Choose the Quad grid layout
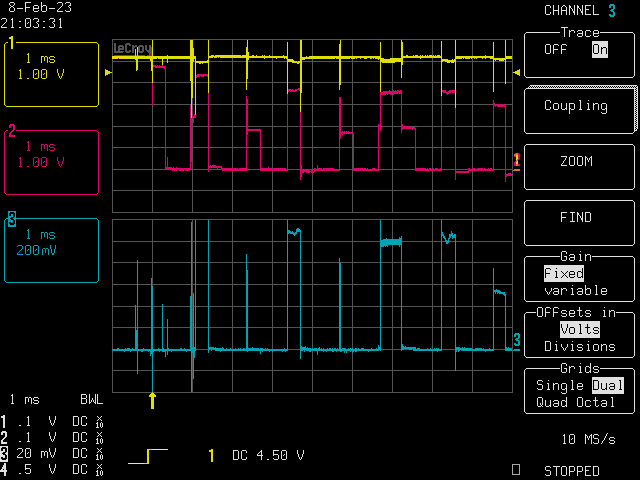Screen dimensions: 640x480 [x=552, y=402]
